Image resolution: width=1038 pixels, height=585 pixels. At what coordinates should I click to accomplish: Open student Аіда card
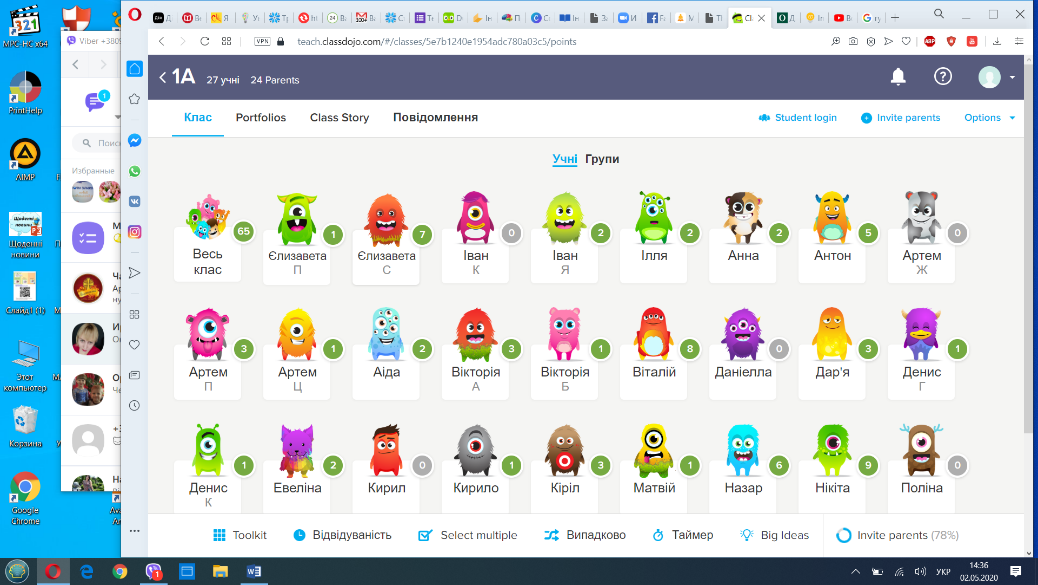pyautogui.click(x=386, y=354)
